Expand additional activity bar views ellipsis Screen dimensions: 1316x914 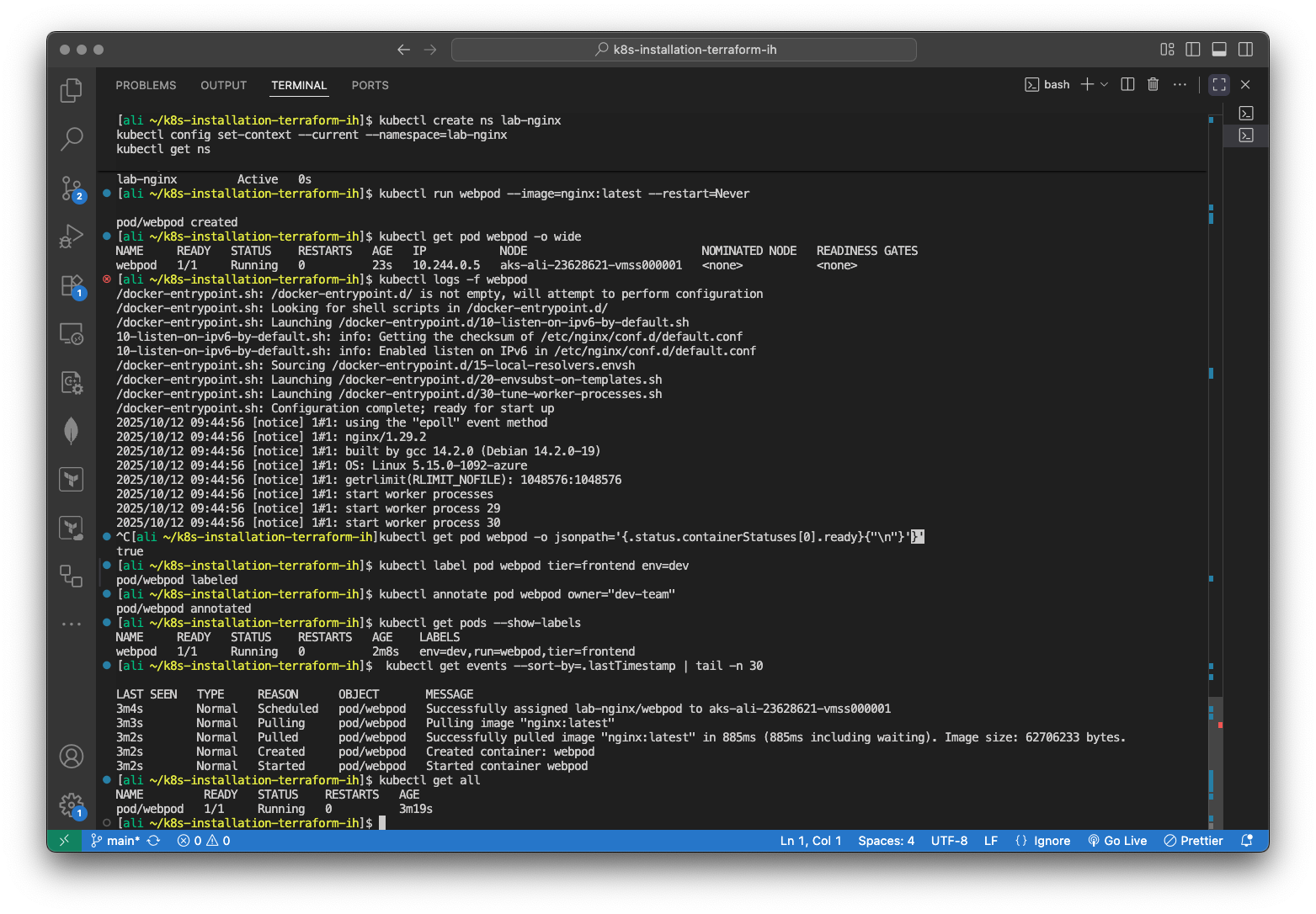pyautogui.click(x=72, y=624)
